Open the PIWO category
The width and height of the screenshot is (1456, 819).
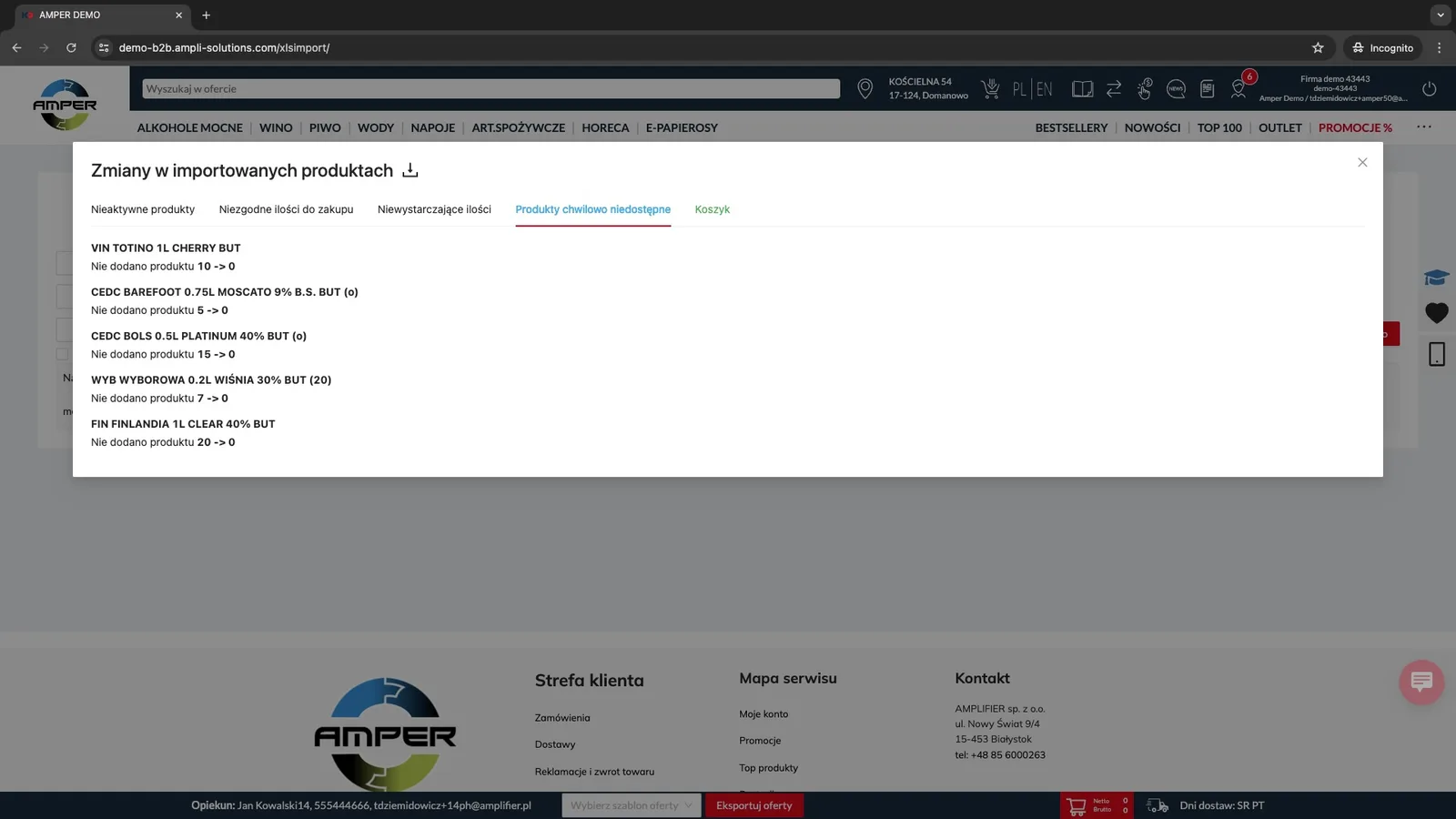click(325, 127)
